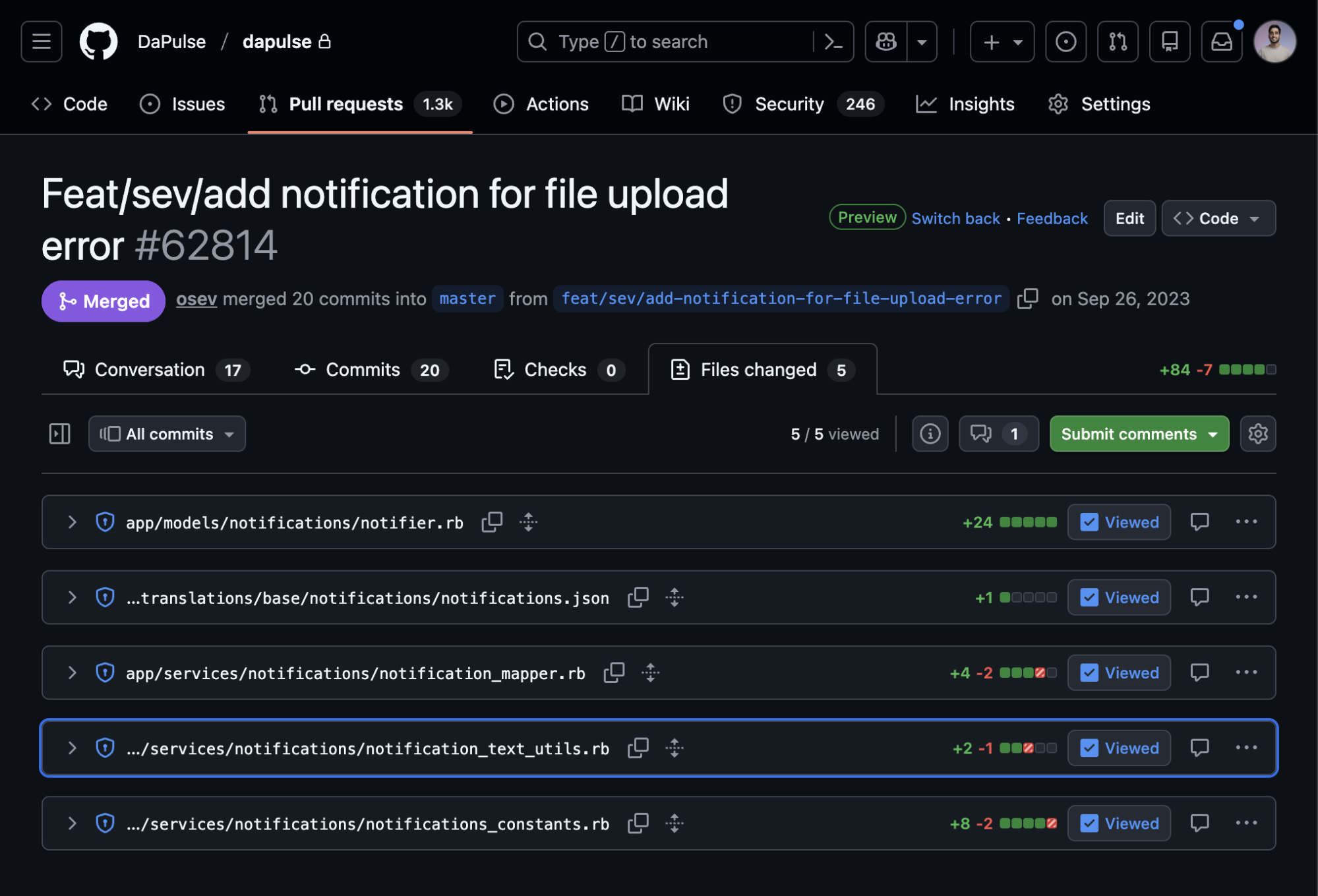Click the Switch back link
This screenshot has height=896, width=1318.
coord(955,218)
